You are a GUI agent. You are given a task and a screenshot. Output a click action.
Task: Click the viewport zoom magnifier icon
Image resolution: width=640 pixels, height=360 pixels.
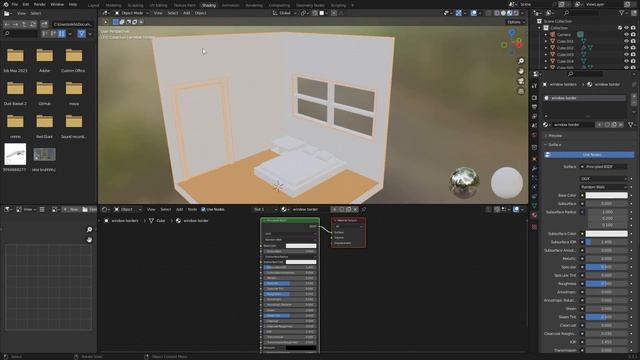tap(521, 61)
